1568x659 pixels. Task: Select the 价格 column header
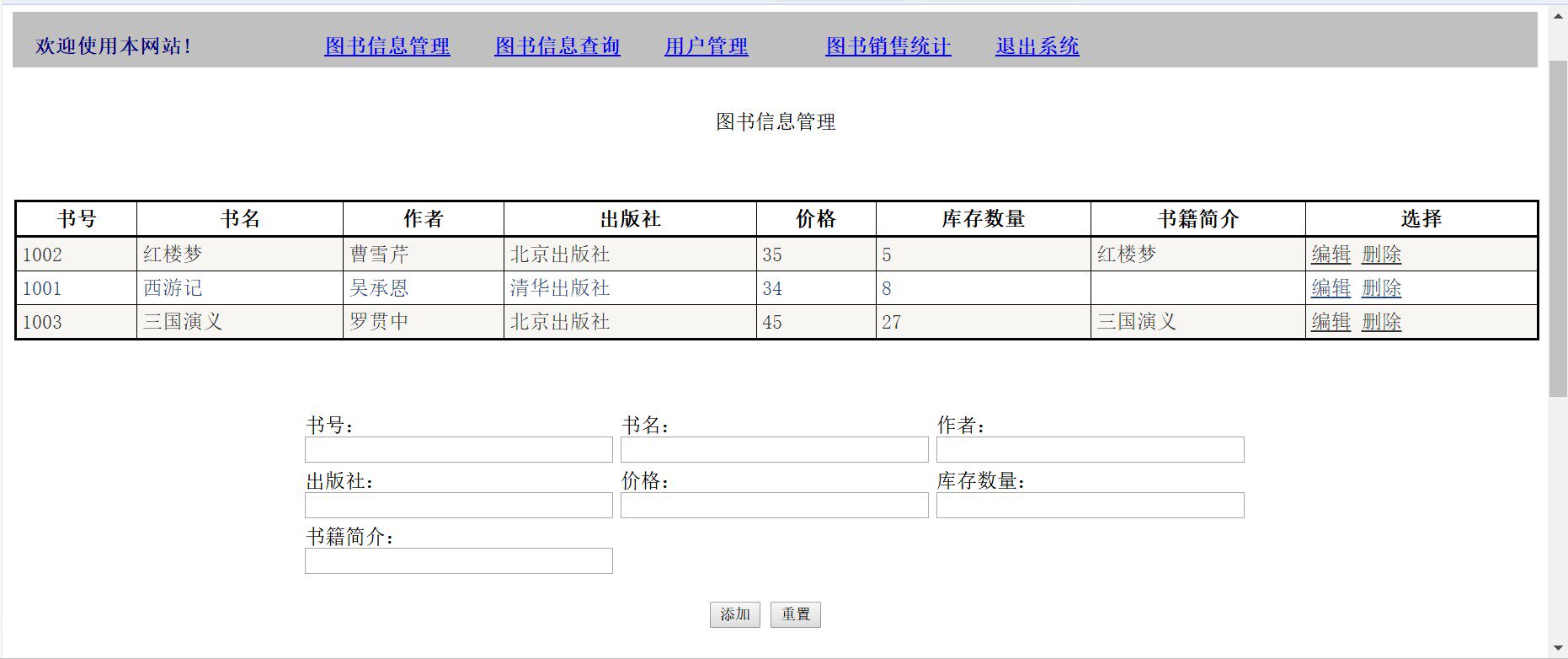pyautogui.click(x=816, y=219)
